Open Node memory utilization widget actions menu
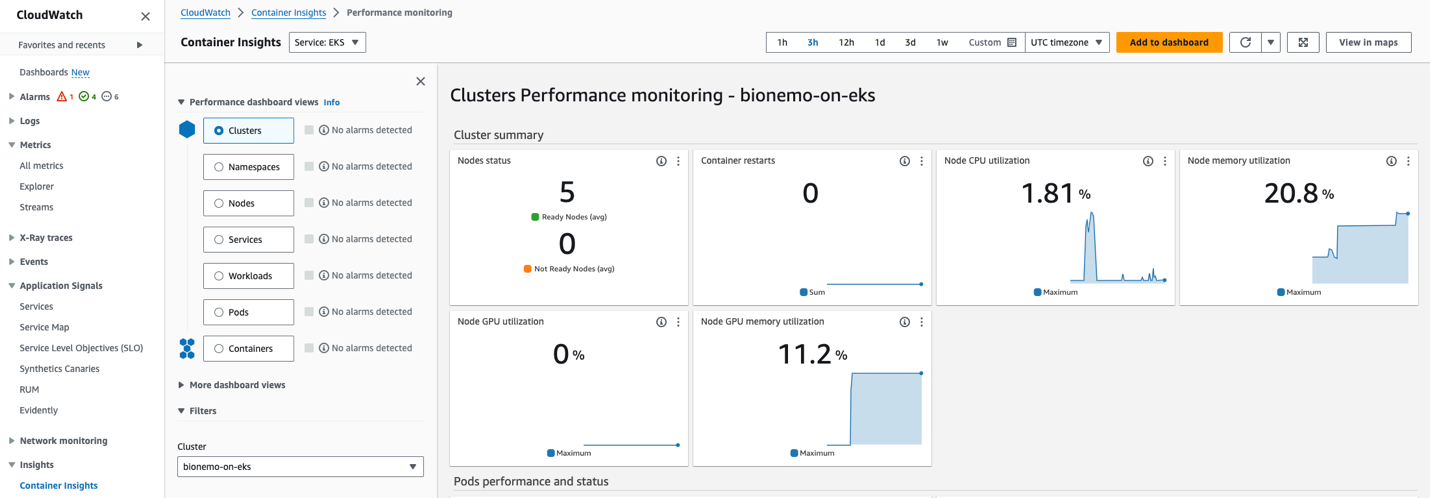The image size is (1430, 498). (1408, 161)
